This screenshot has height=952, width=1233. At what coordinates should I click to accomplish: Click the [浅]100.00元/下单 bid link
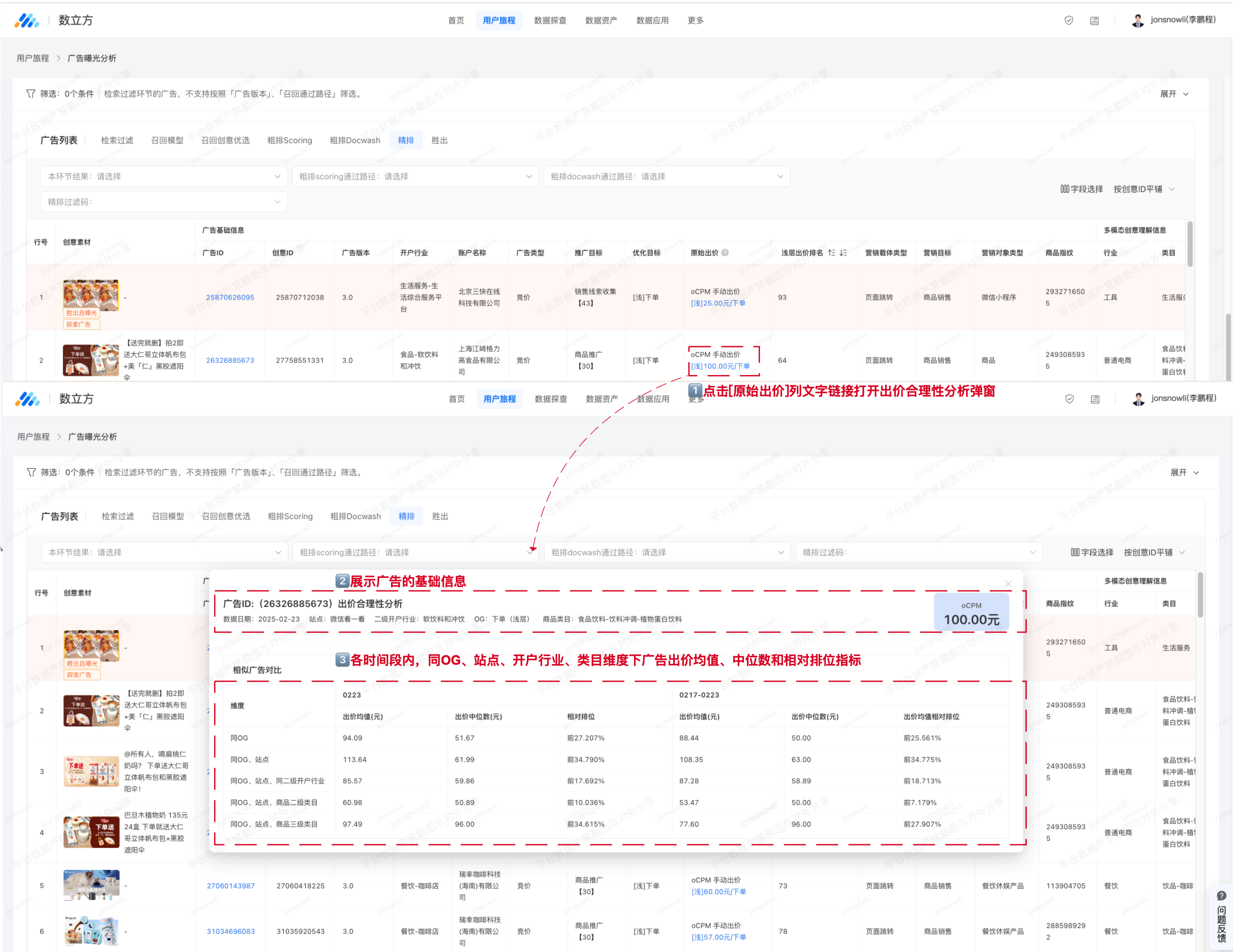pyautogui.click(x=720, y=366)
